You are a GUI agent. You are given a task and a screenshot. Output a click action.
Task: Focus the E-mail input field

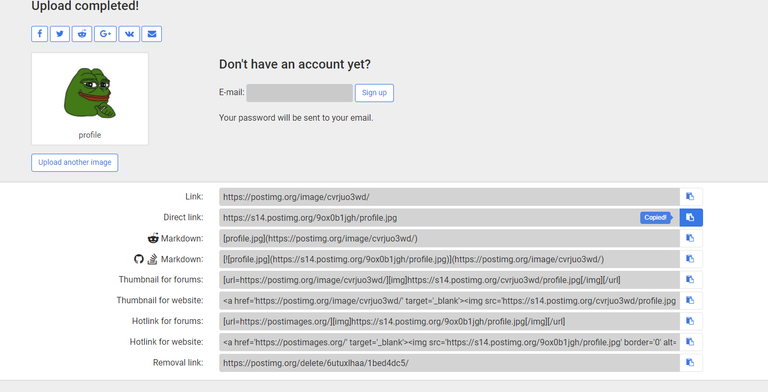tap(299, 93)
